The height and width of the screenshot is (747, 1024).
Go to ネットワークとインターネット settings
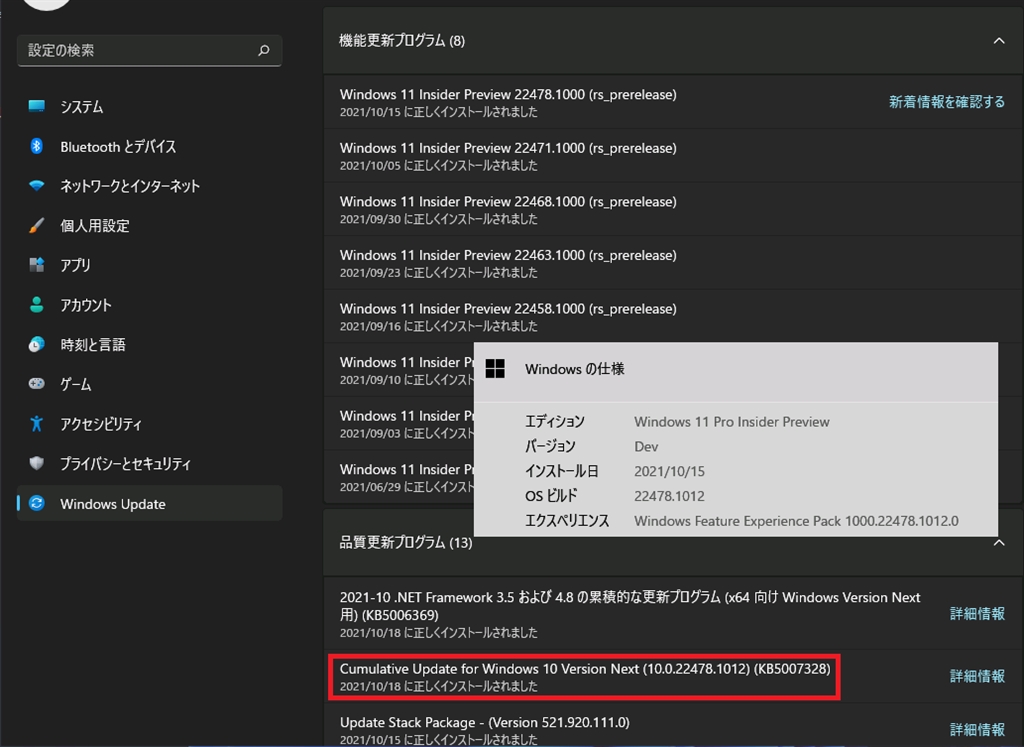[x=150, y=186]
